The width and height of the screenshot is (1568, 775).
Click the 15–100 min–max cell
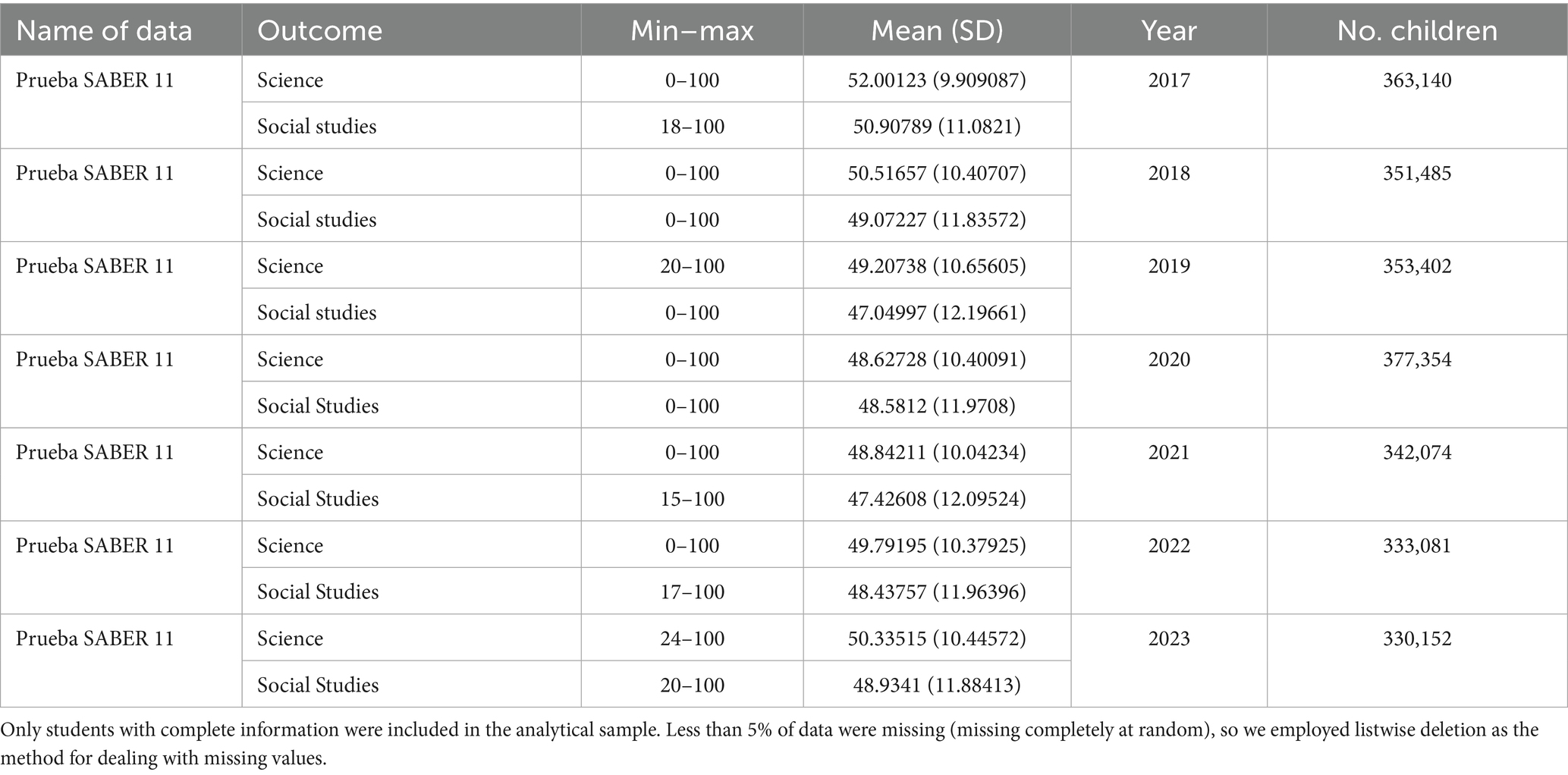(692, 499)
